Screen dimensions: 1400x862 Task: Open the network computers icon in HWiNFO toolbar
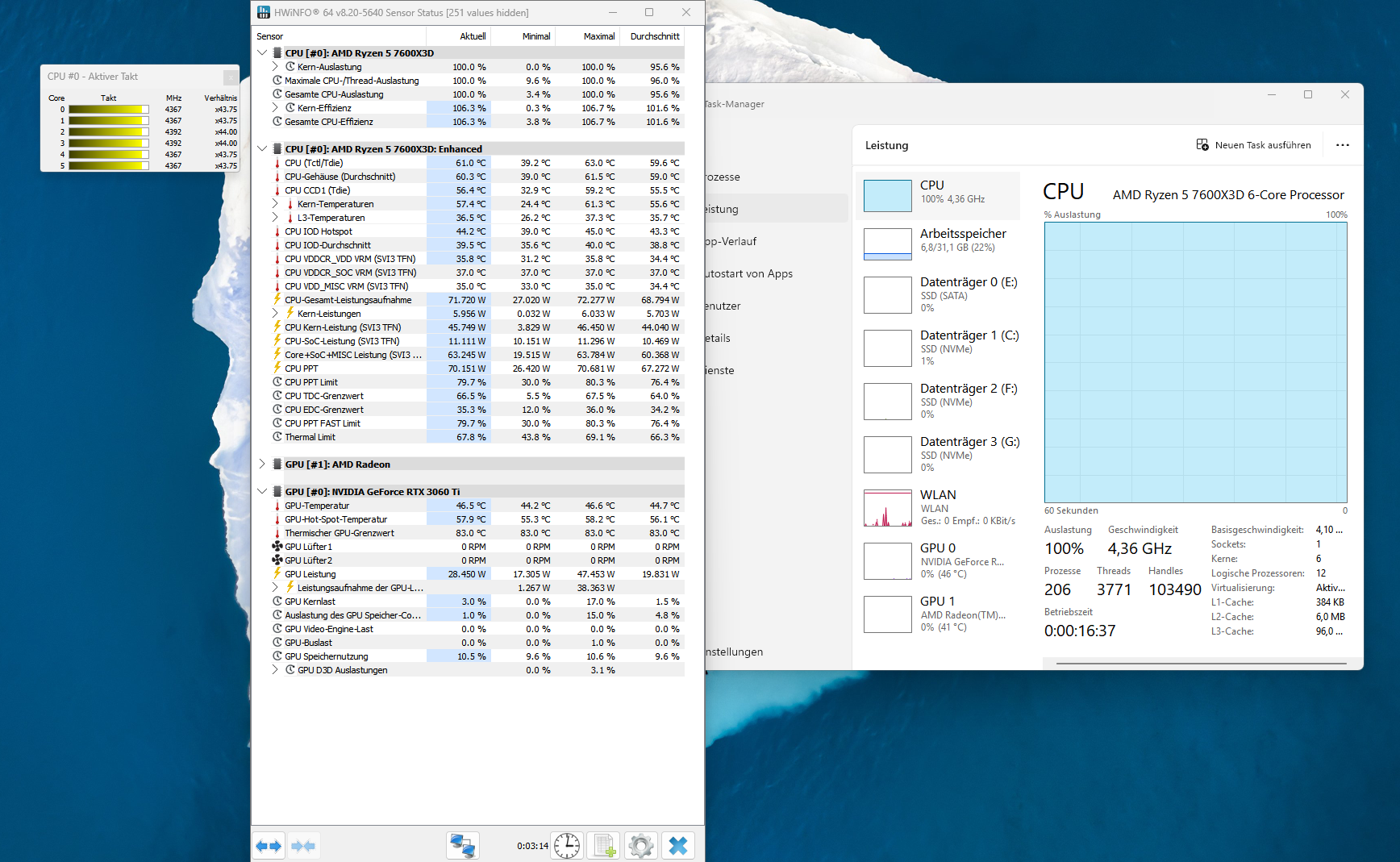coord(463,846)
